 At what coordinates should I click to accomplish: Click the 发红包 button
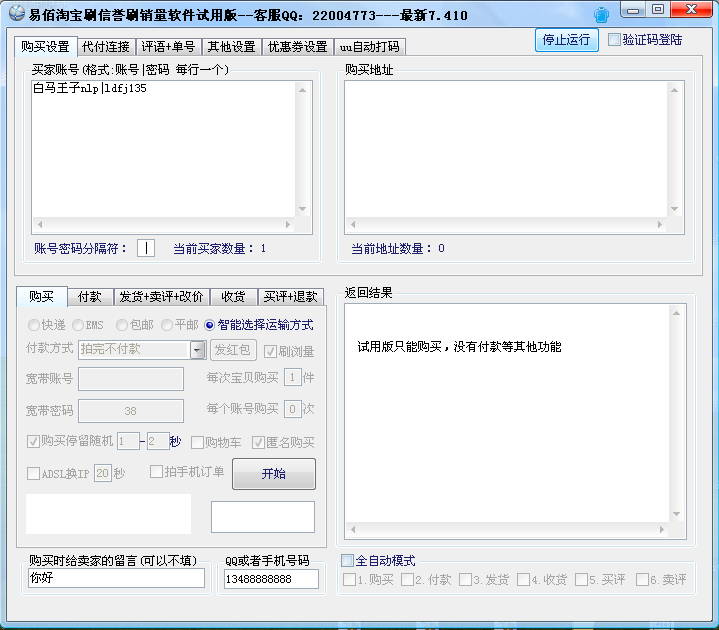(x=233, y=350)
